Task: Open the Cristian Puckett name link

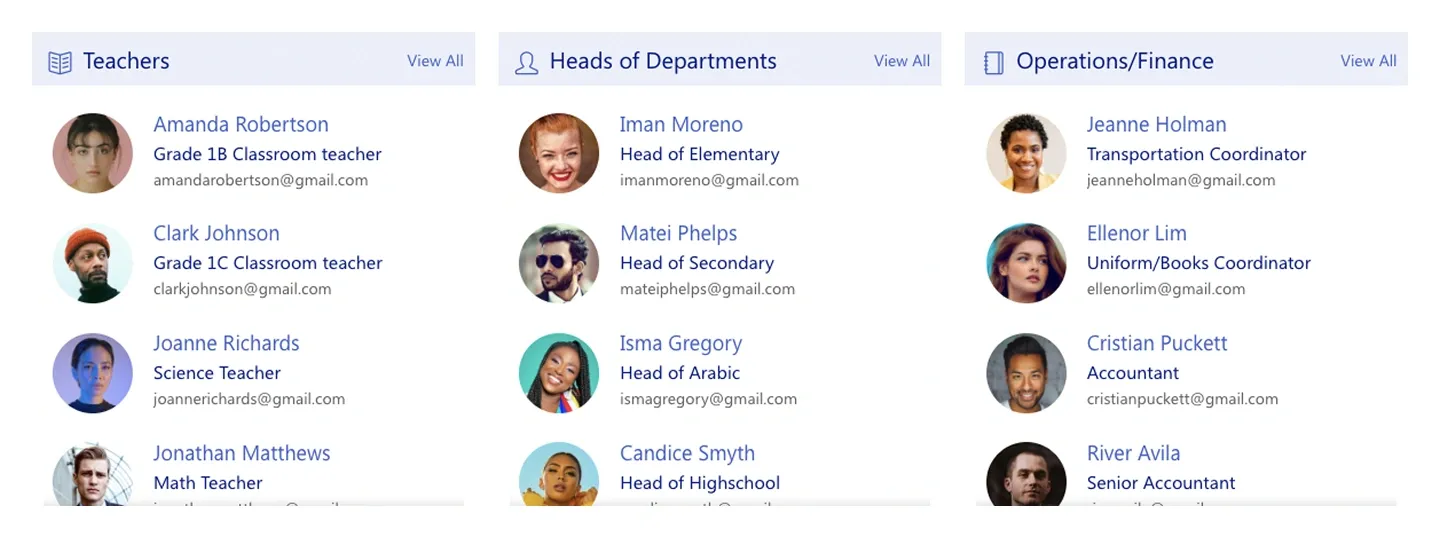Action: 1157,344
